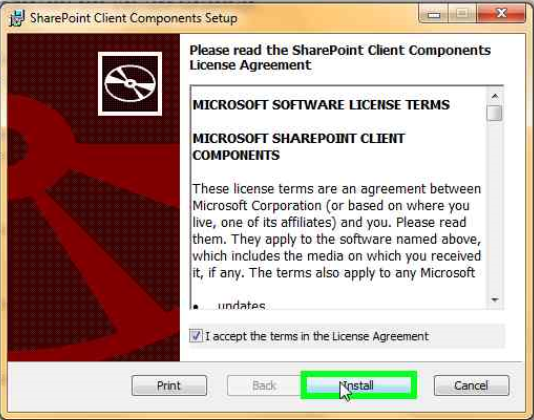Click the scrollbar thumb of the license box
The image size is (534, 420).
tap(494, 113)
